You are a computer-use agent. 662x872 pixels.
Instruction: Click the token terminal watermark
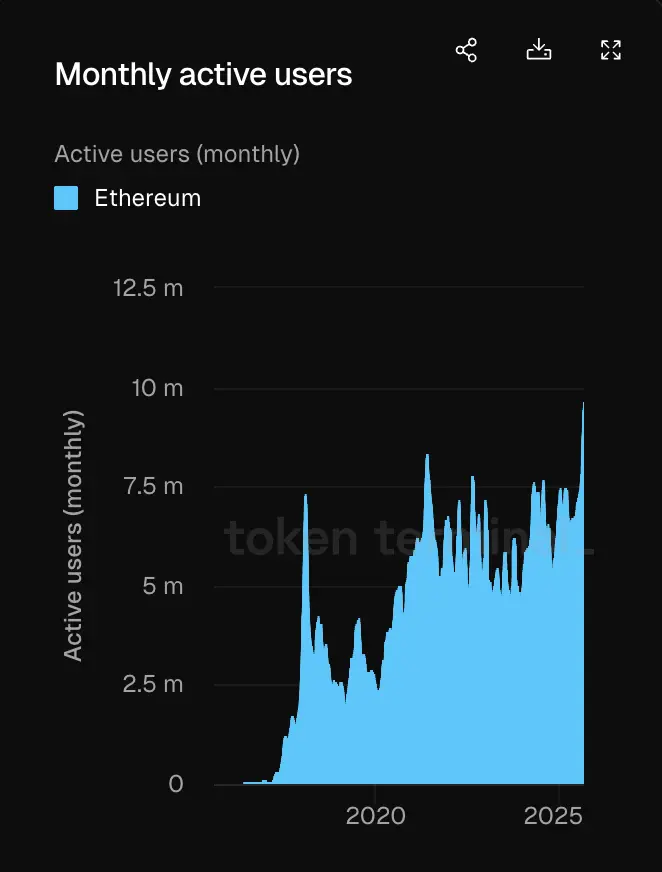click(409, 538)
